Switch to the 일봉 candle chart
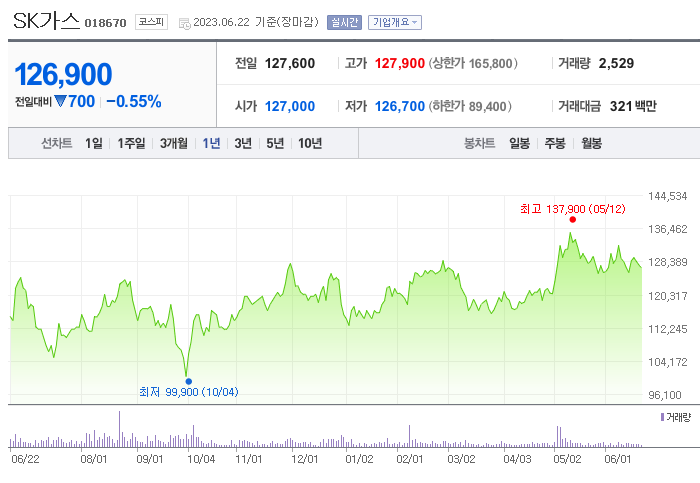700x483 pixels. [520, 143]
